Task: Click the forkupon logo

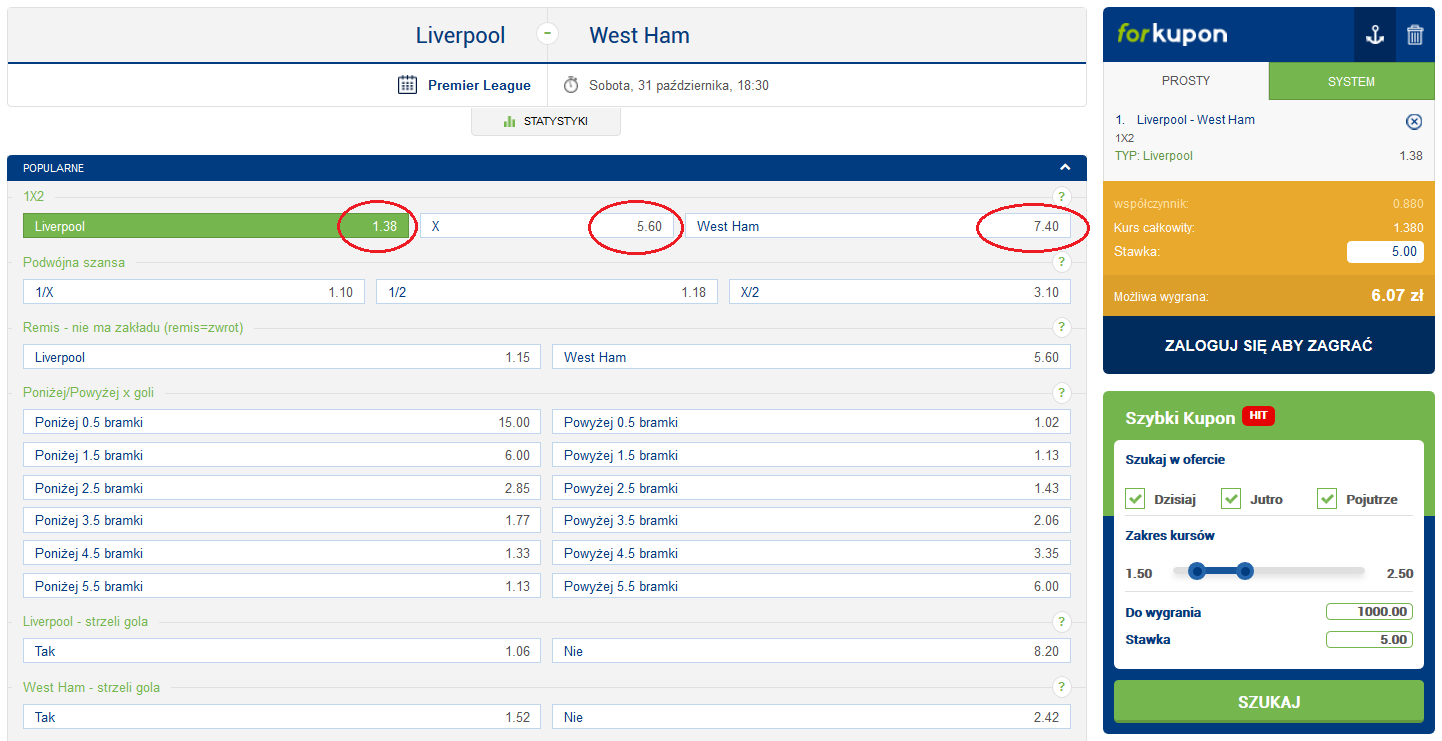Action: pyautogui.click(x=1171, y=34)
